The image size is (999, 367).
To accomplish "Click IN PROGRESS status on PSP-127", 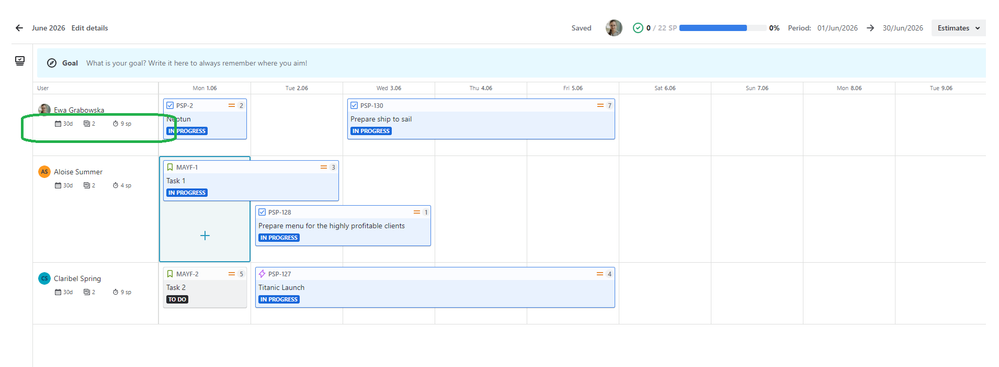I will coord(279,299).
